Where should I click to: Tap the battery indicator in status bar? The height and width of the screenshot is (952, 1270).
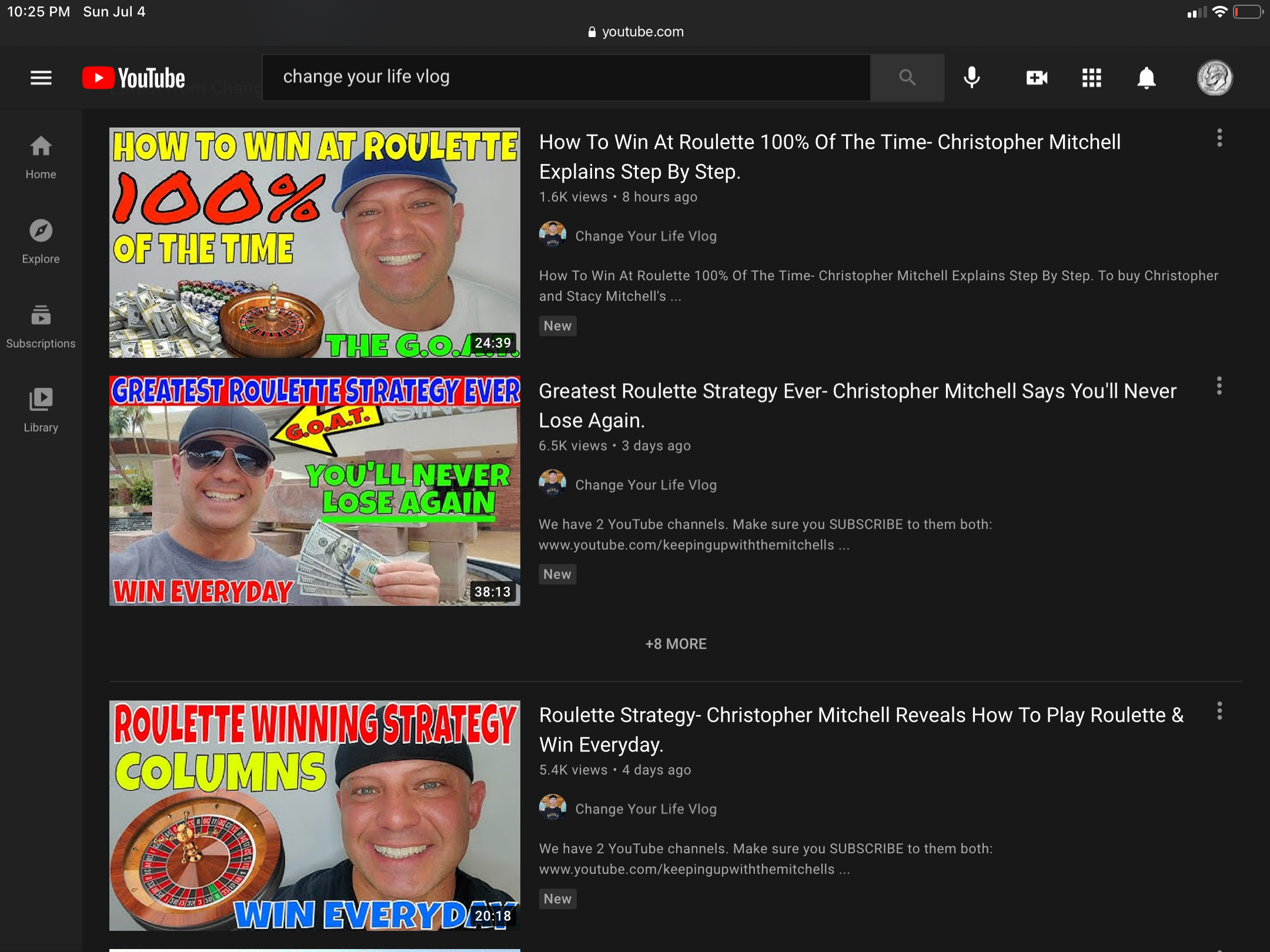1248,12
